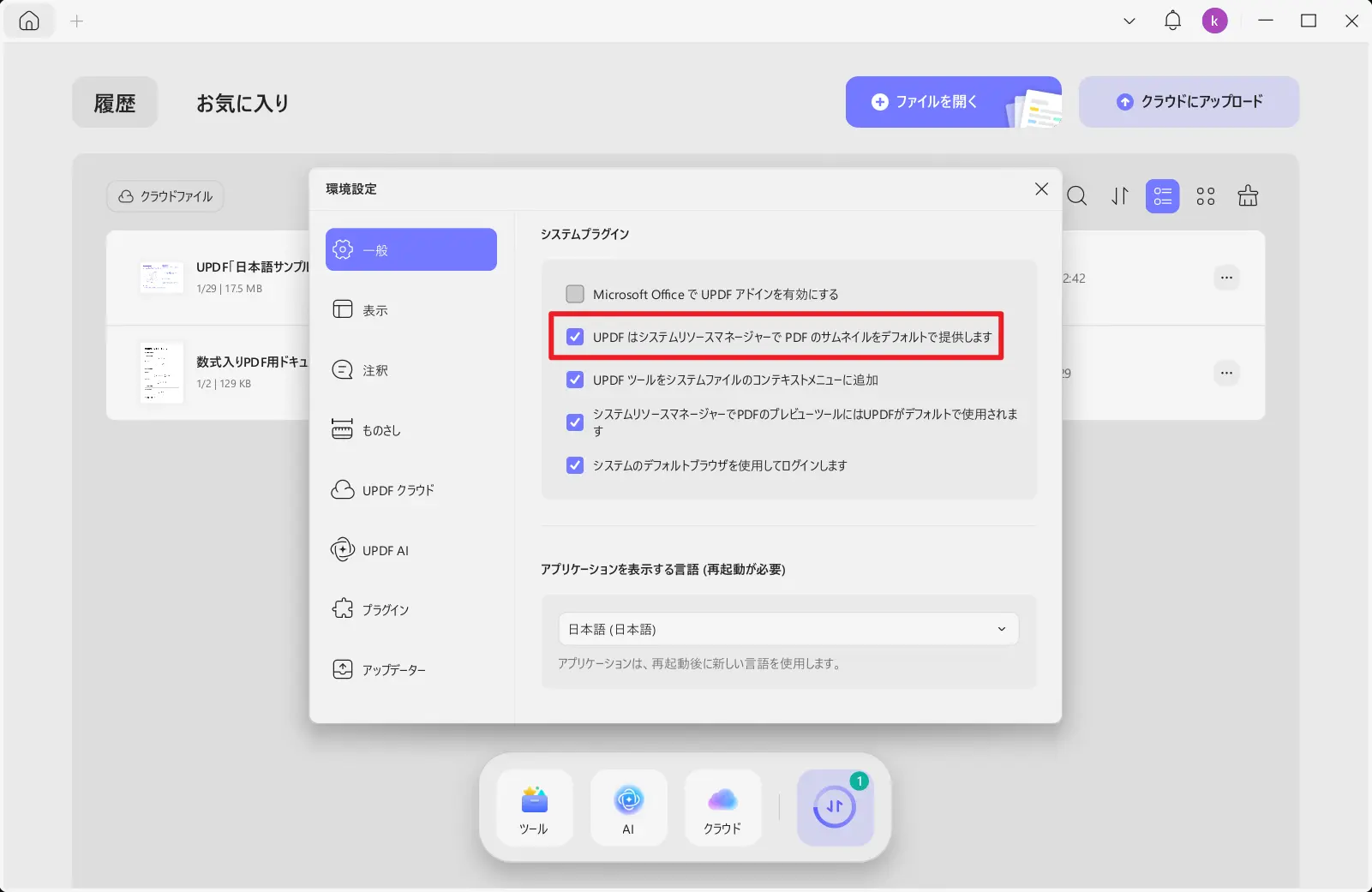
Task: Click the クラウドにアップロード button
Action: pos(1189,102)
